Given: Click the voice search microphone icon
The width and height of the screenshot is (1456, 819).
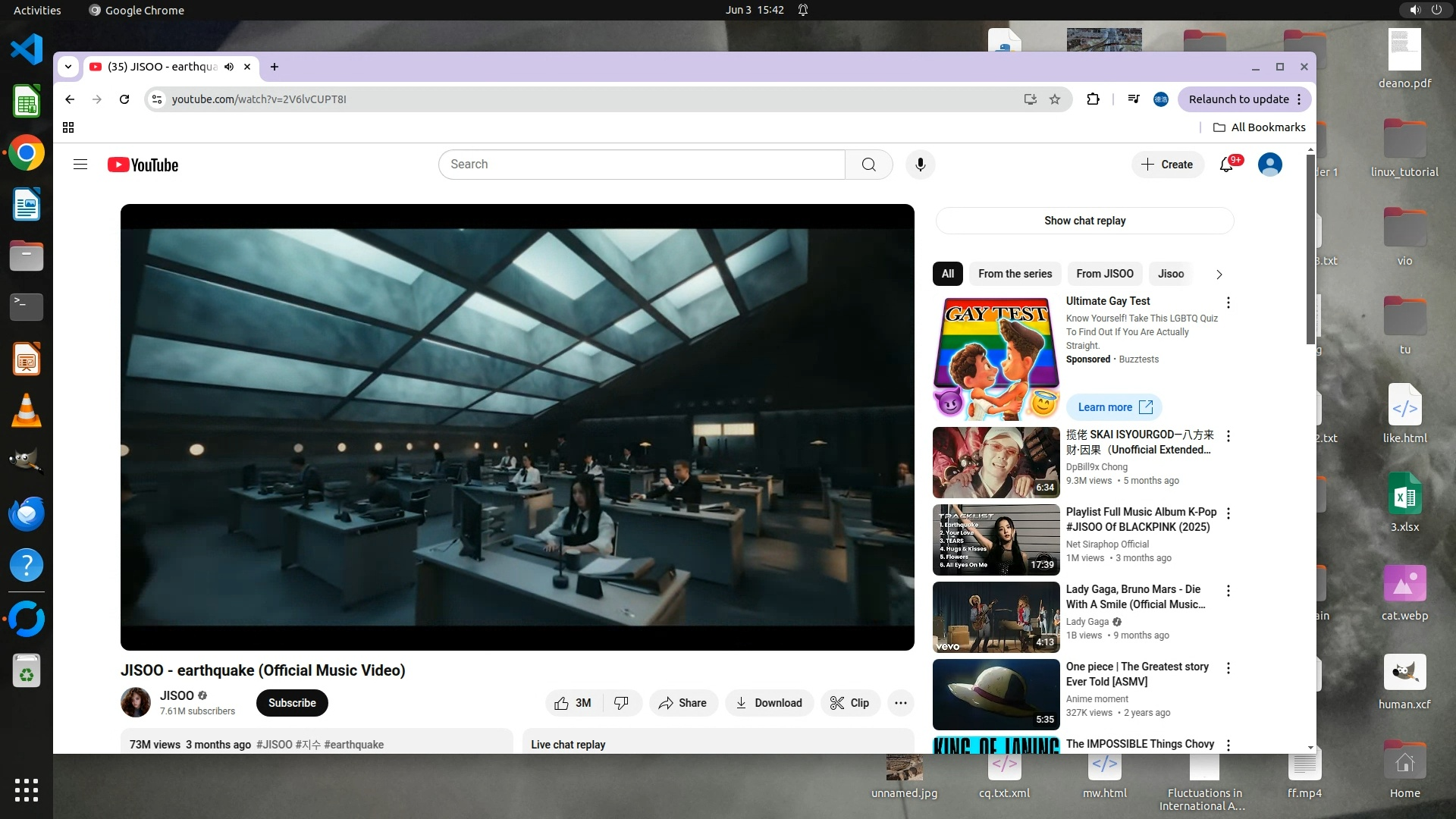Looking at the screenshot, I should pos(920,165).
